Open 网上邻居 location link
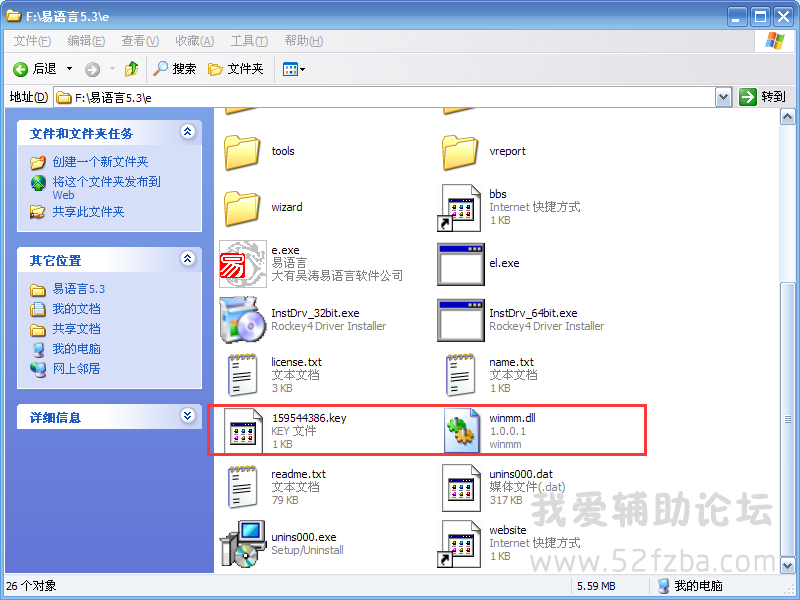This screenshot has width=800, height=600. click(x=77, y=368)
